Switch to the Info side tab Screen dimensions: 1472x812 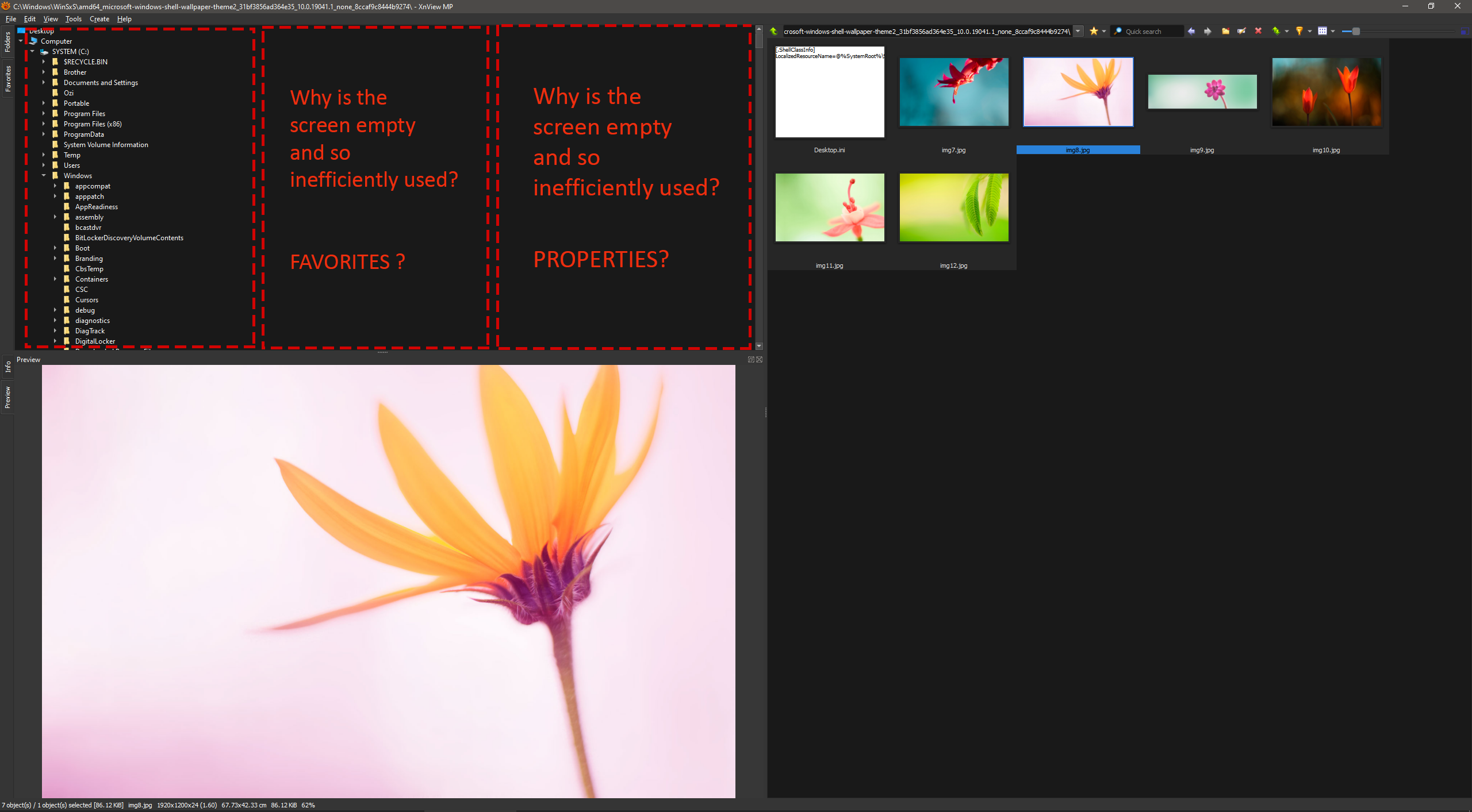pyautogui.click(x=7, y=366)
